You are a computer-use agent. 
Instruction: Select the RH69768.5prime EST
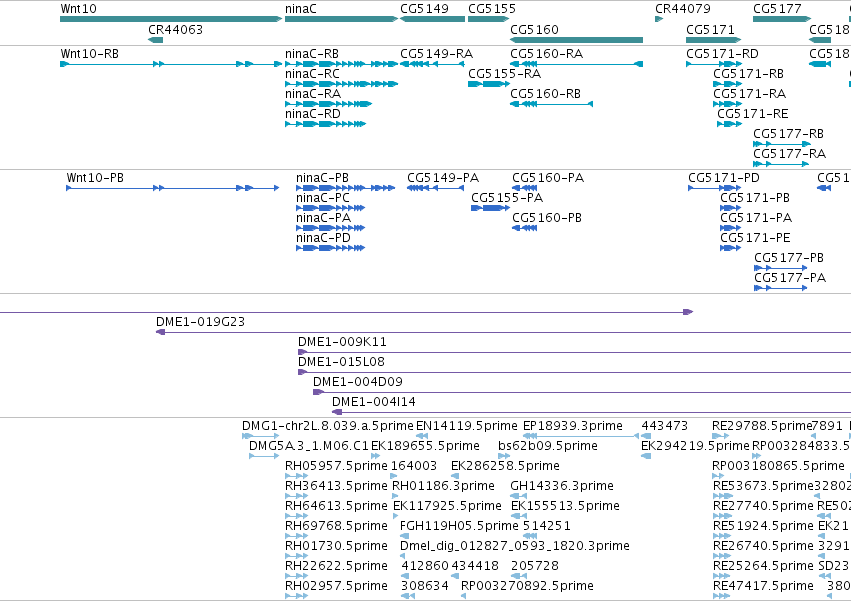296,536
